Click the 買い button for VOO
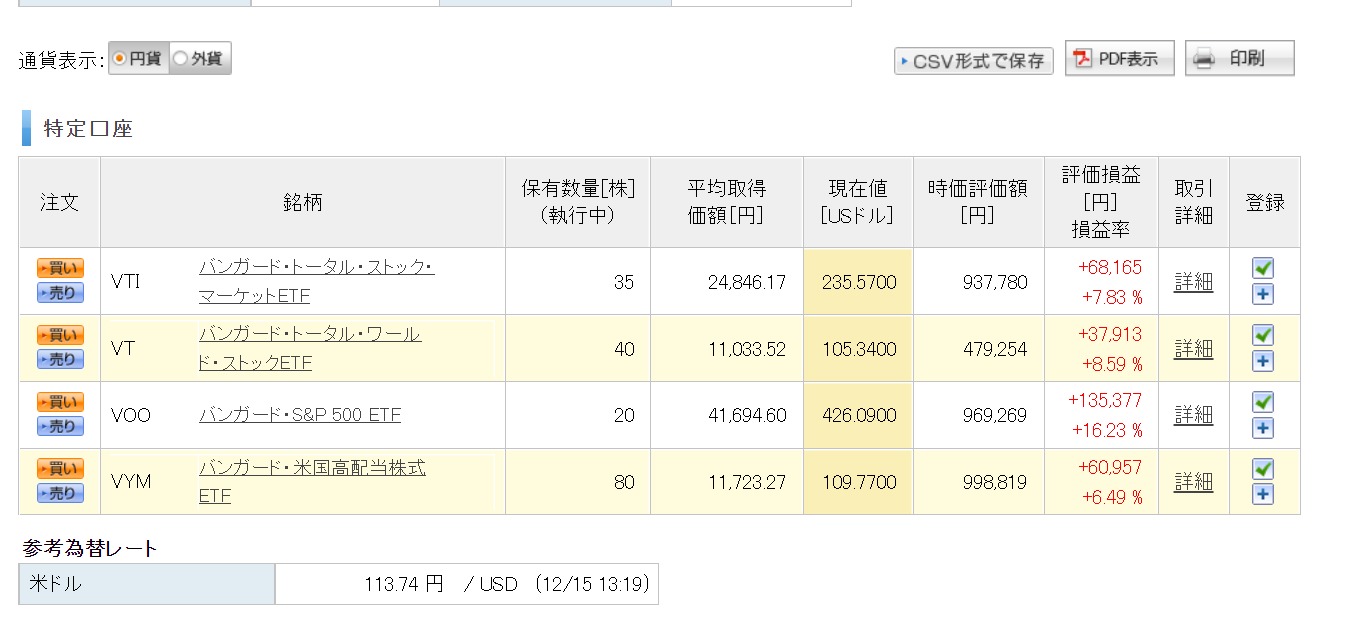 tap(60, 402)
